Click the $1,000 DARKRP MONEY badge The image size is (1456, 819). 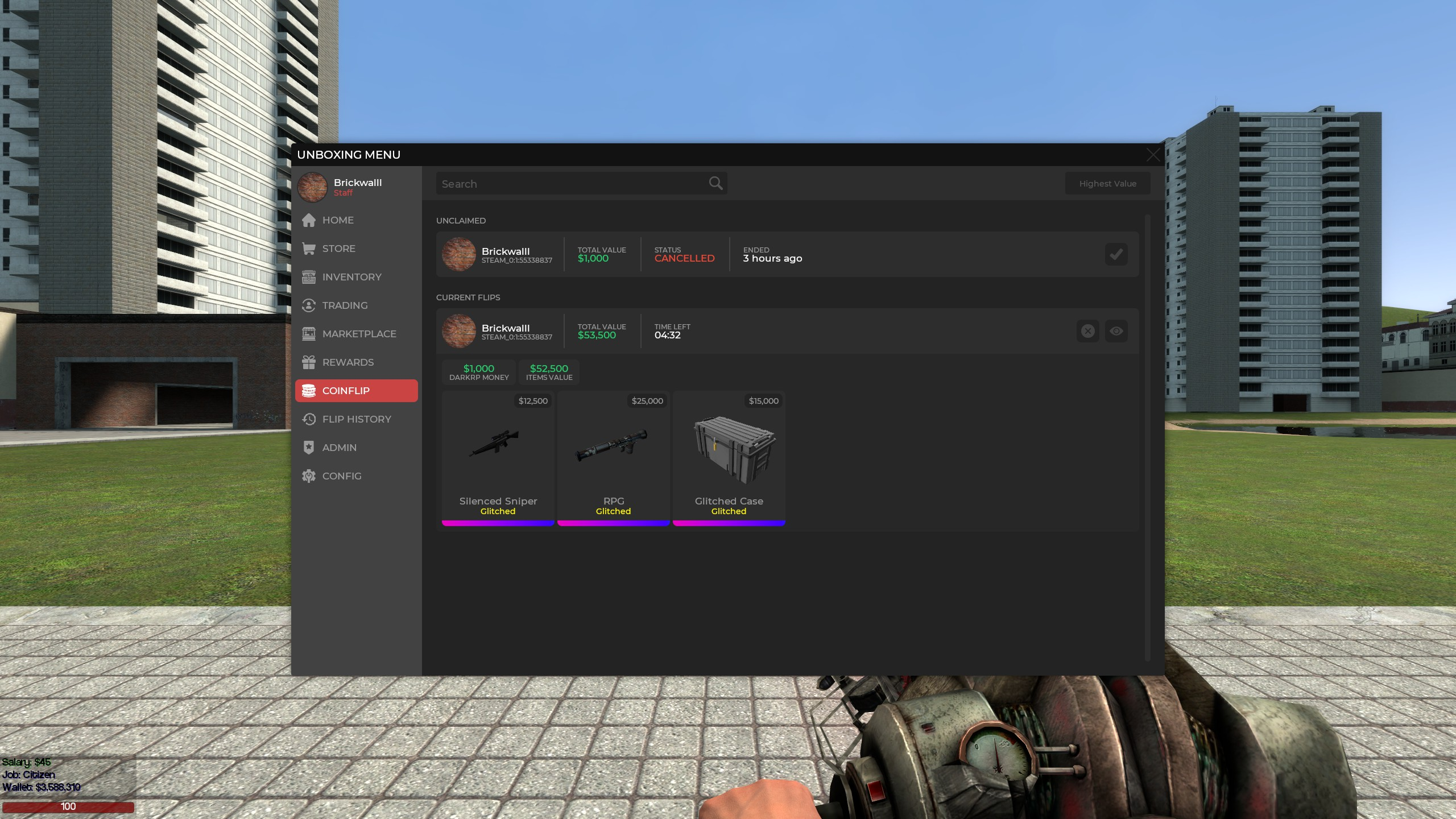[479, 372]
